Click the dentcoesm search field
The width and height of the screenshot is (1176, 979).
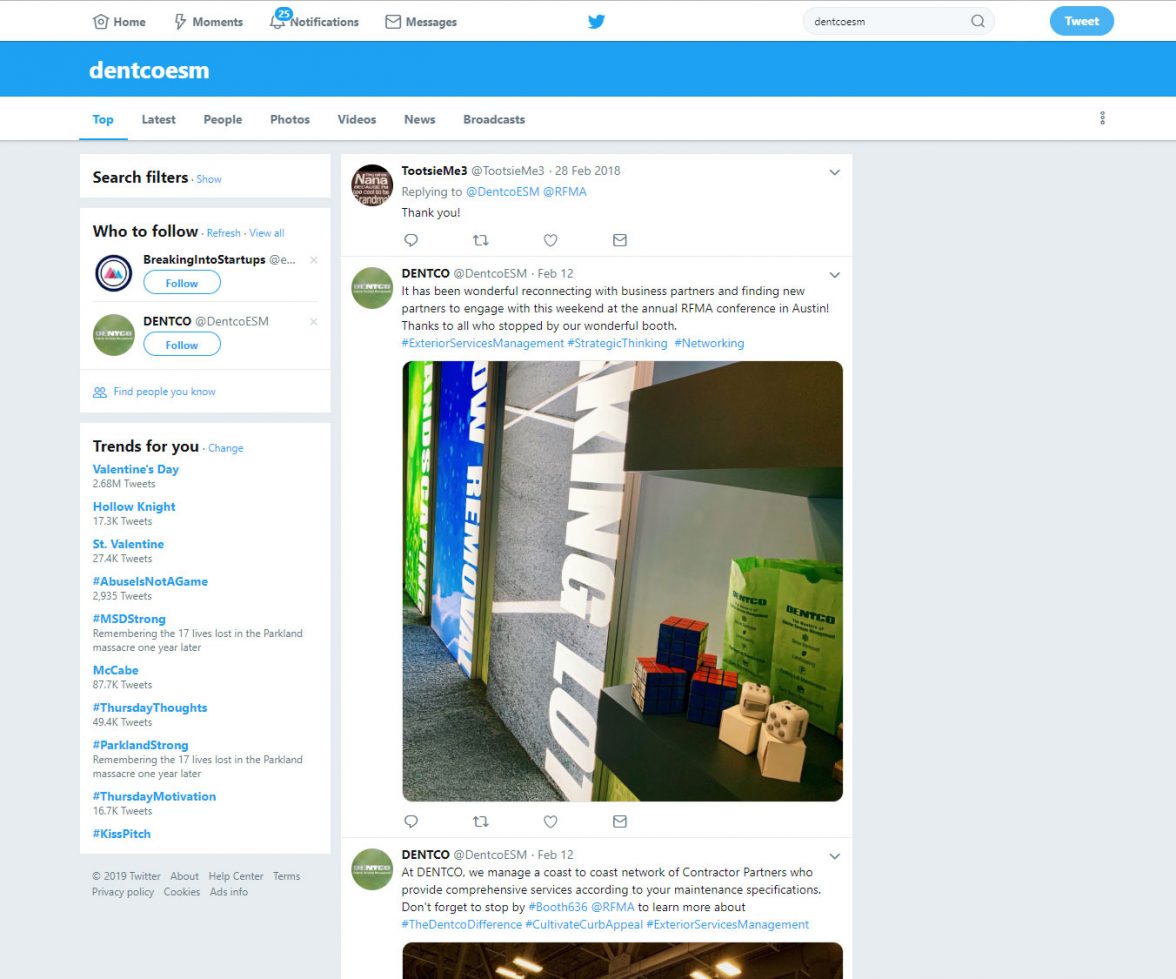point(889,21)
